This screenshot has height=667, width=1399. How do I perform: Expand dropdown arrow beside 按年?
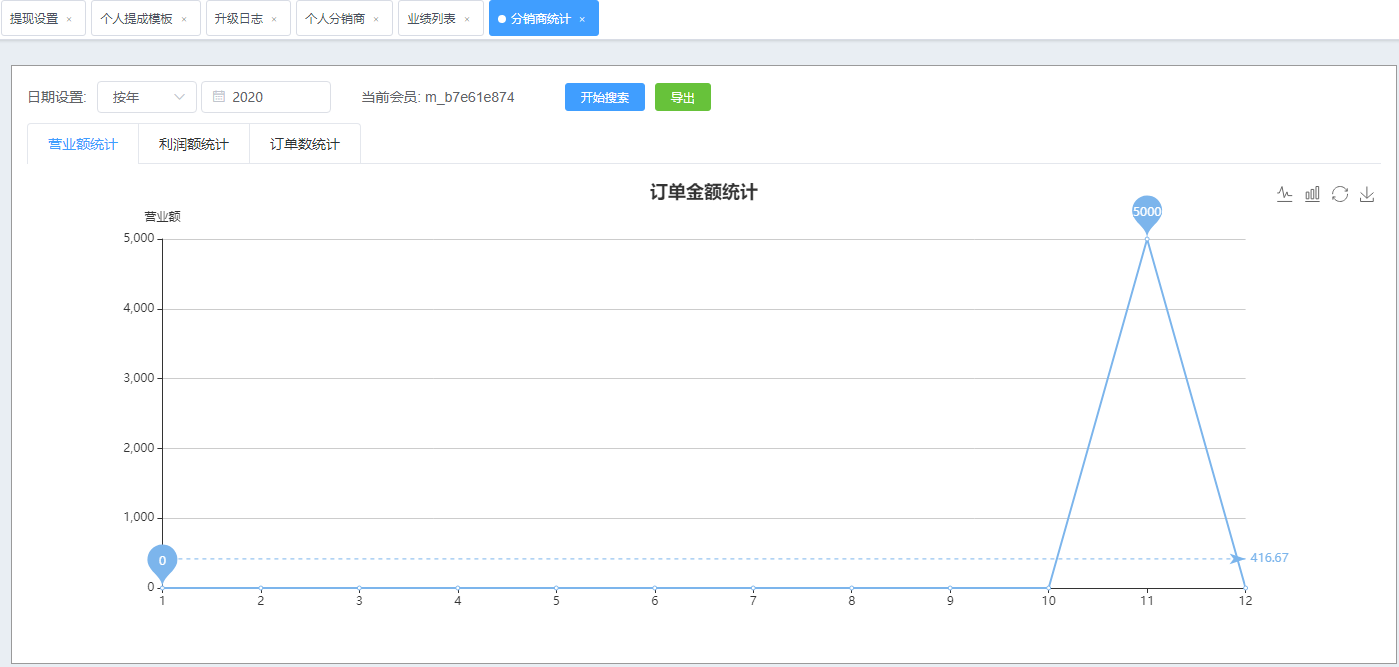[x=180, y=97]
